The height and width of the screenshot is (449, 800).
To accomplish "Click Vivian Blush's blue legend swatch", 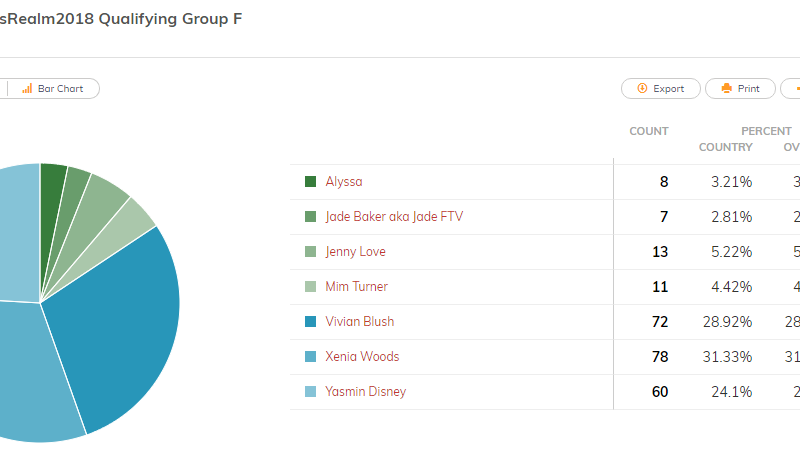I will coord(310,321).
